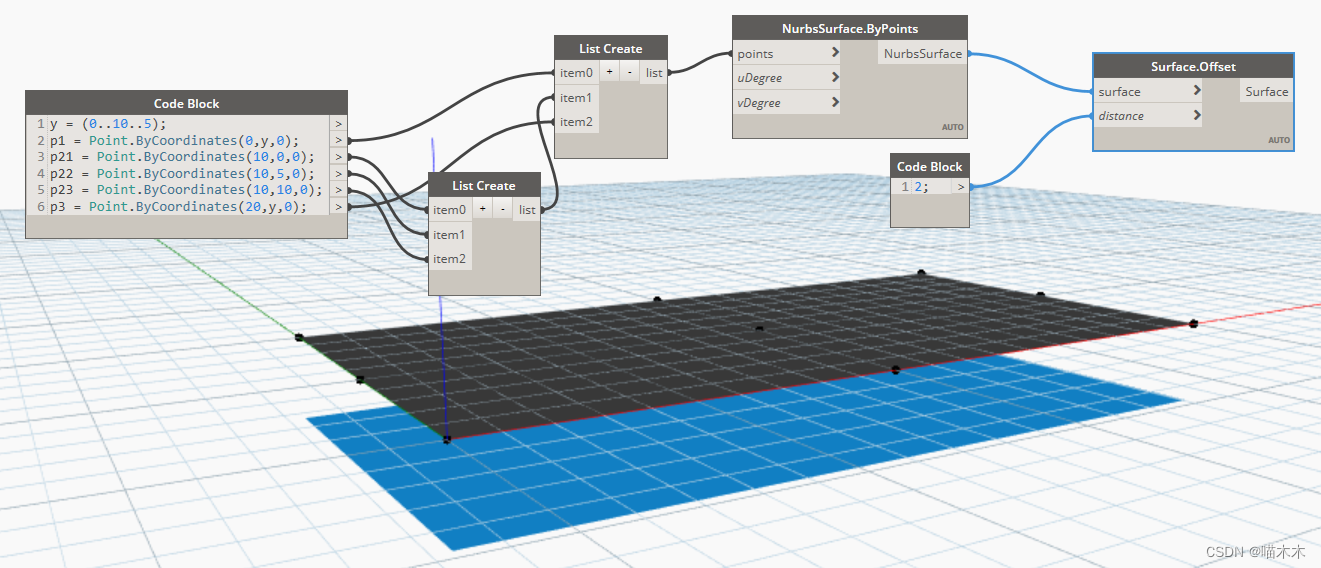This screenshot has height=568, width=1321.
Task: Select the item2 port of the lower List Create
Action: [449, 259]
